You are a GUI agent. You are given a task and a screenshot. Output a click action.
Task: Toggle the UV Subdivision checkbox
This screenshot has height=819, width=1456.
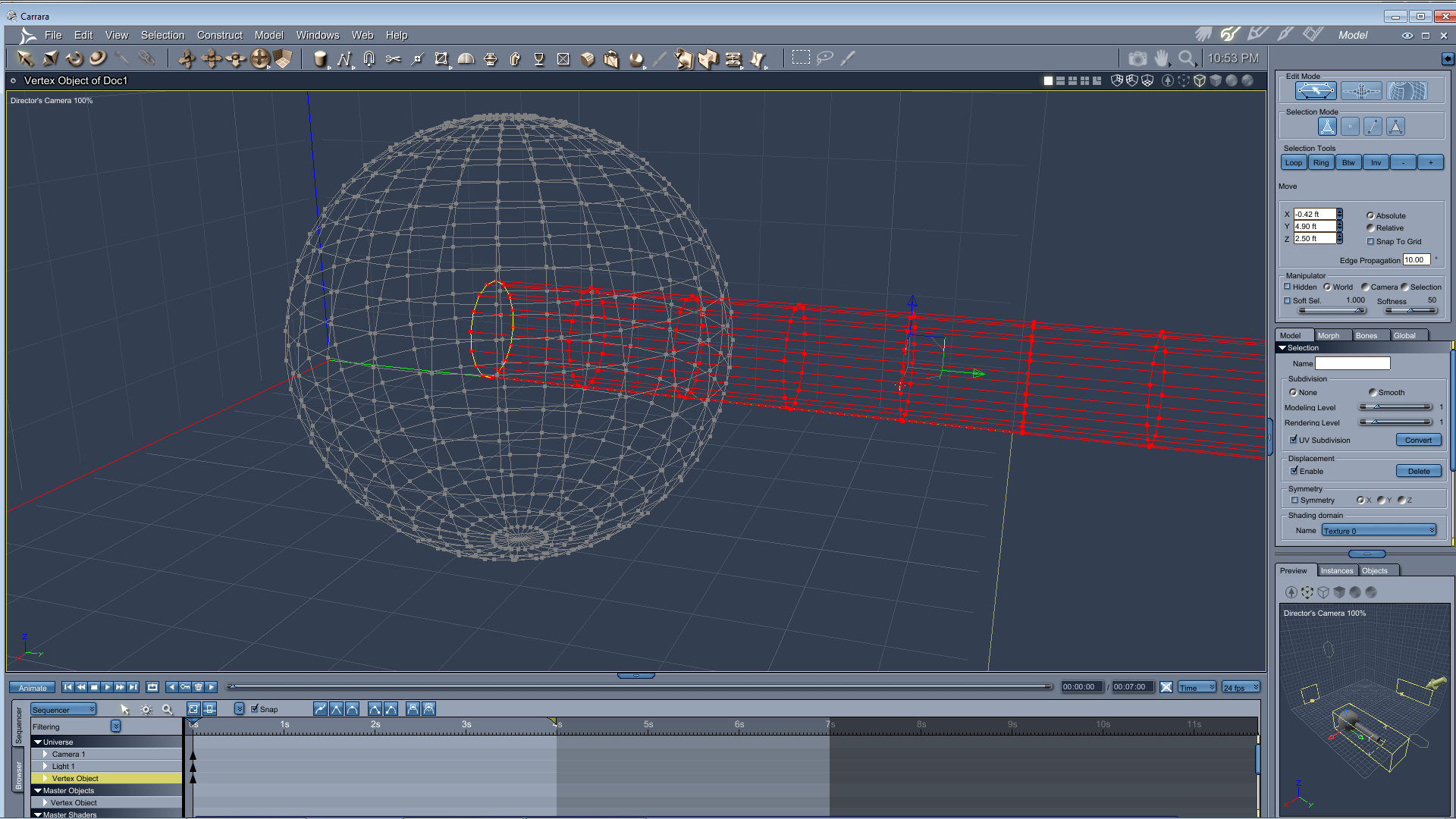[1294, 440]
